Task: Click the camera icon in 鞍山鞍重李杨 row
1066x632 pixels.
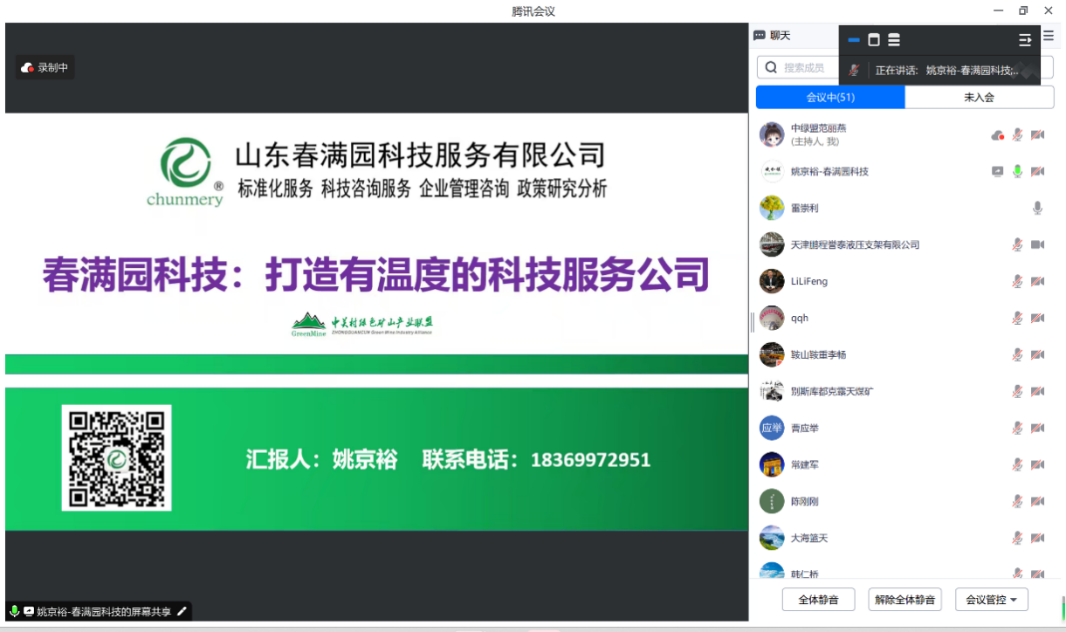Action: click(1037, 355)
